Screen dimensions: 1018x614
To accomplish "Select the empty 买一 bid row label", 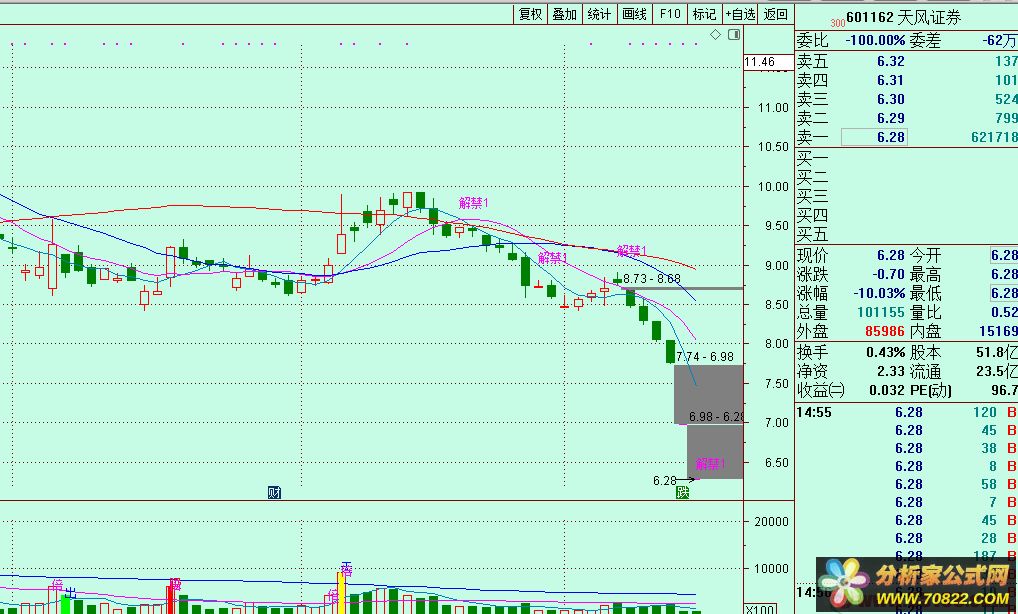I will [812, 158].
